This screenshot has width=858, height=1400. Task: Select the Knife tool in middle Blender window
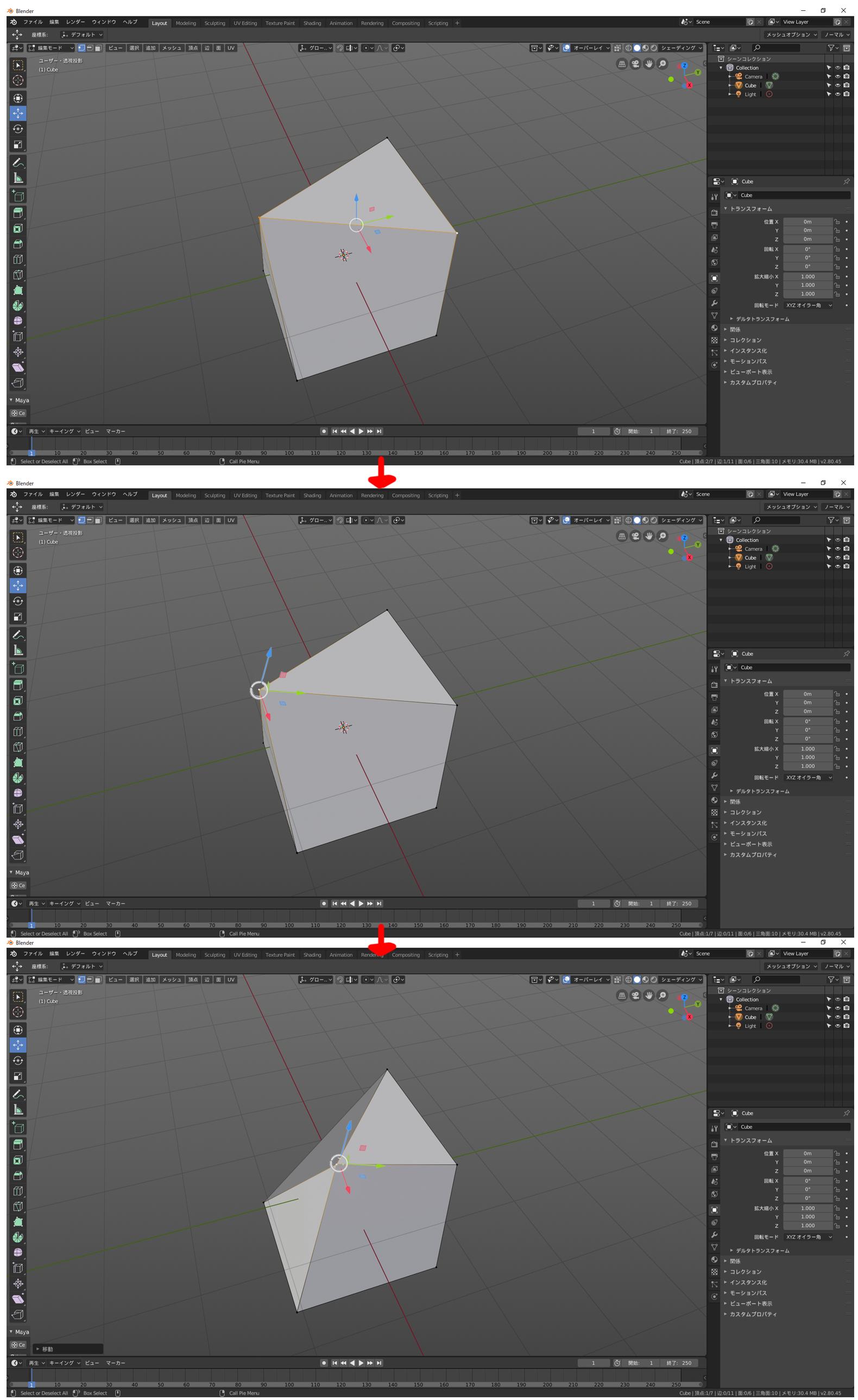[x=17, y=747]
